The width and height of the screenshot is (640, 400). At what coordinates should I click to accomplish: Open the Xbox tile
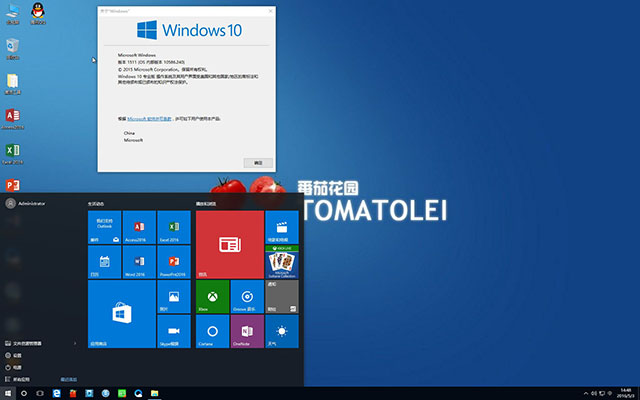click(x=212, y=296)
